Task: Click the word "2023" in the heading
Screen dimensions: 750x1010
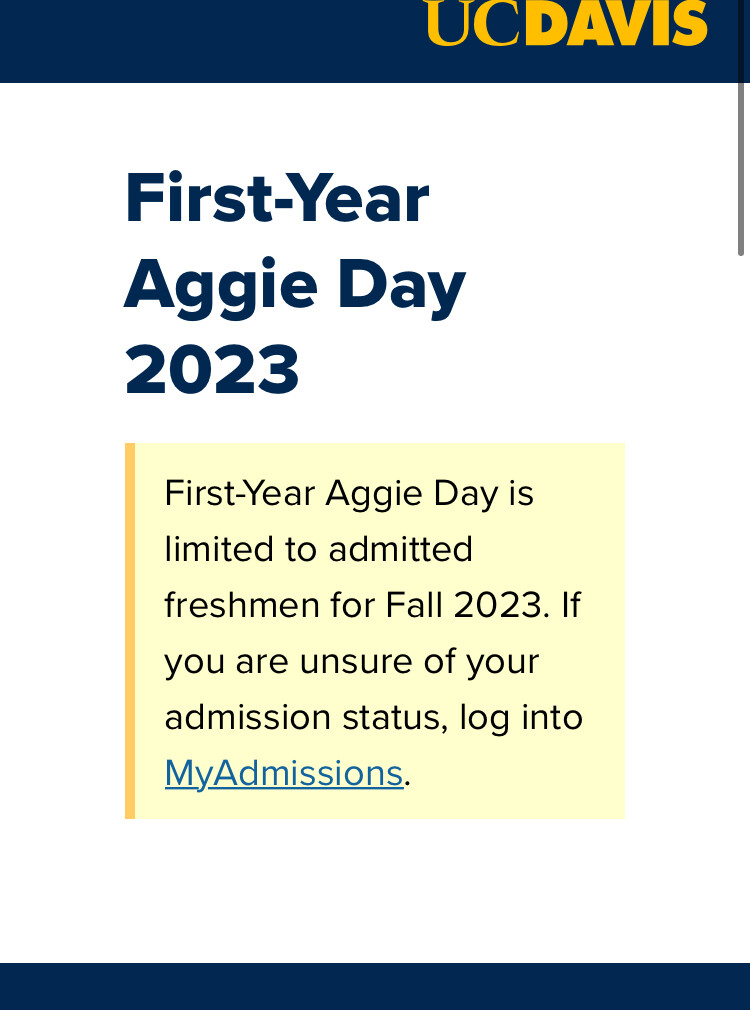Action: tap(212, 370)
